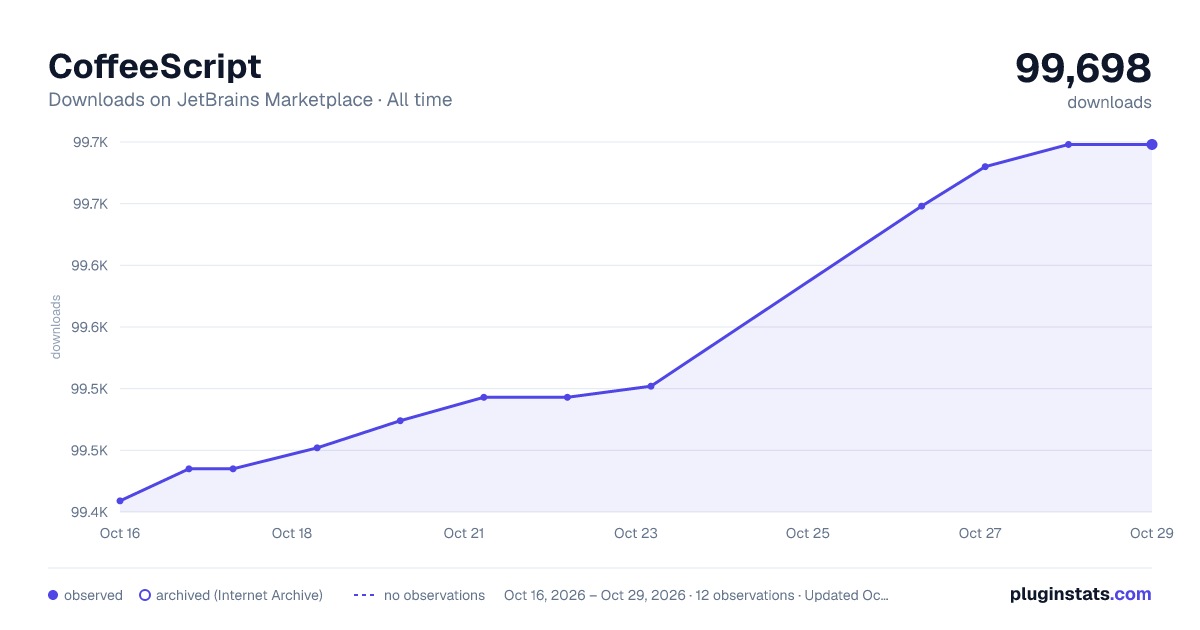Click the vertical "downloads" y-axis title

56,327
